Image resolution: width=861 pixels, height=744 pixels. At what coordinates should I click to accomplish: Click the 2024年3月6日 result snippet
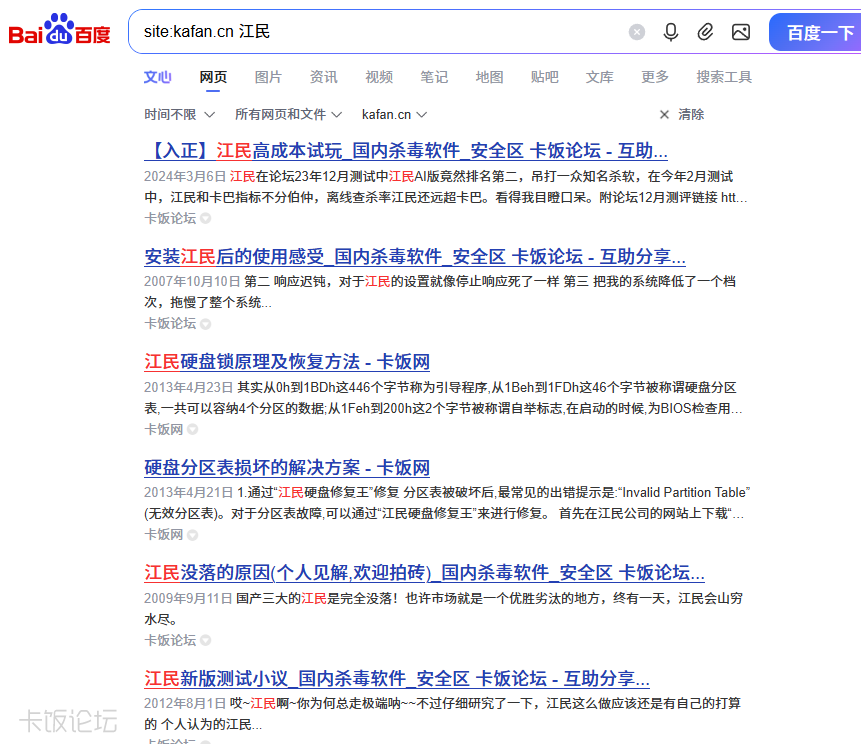pos(445,187)
